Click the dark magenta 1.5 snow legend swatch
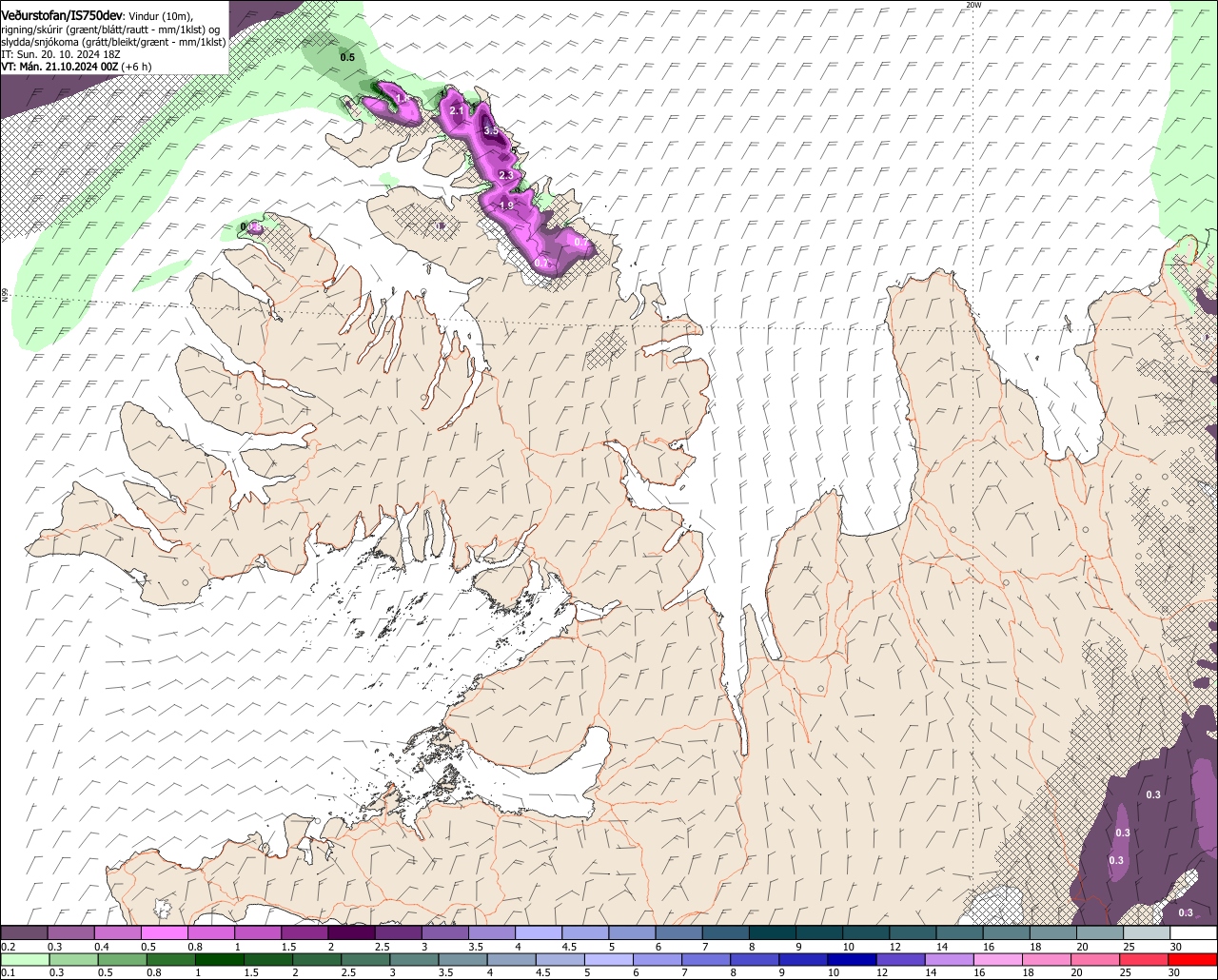1218x980 pixels. tap(304, 932)
